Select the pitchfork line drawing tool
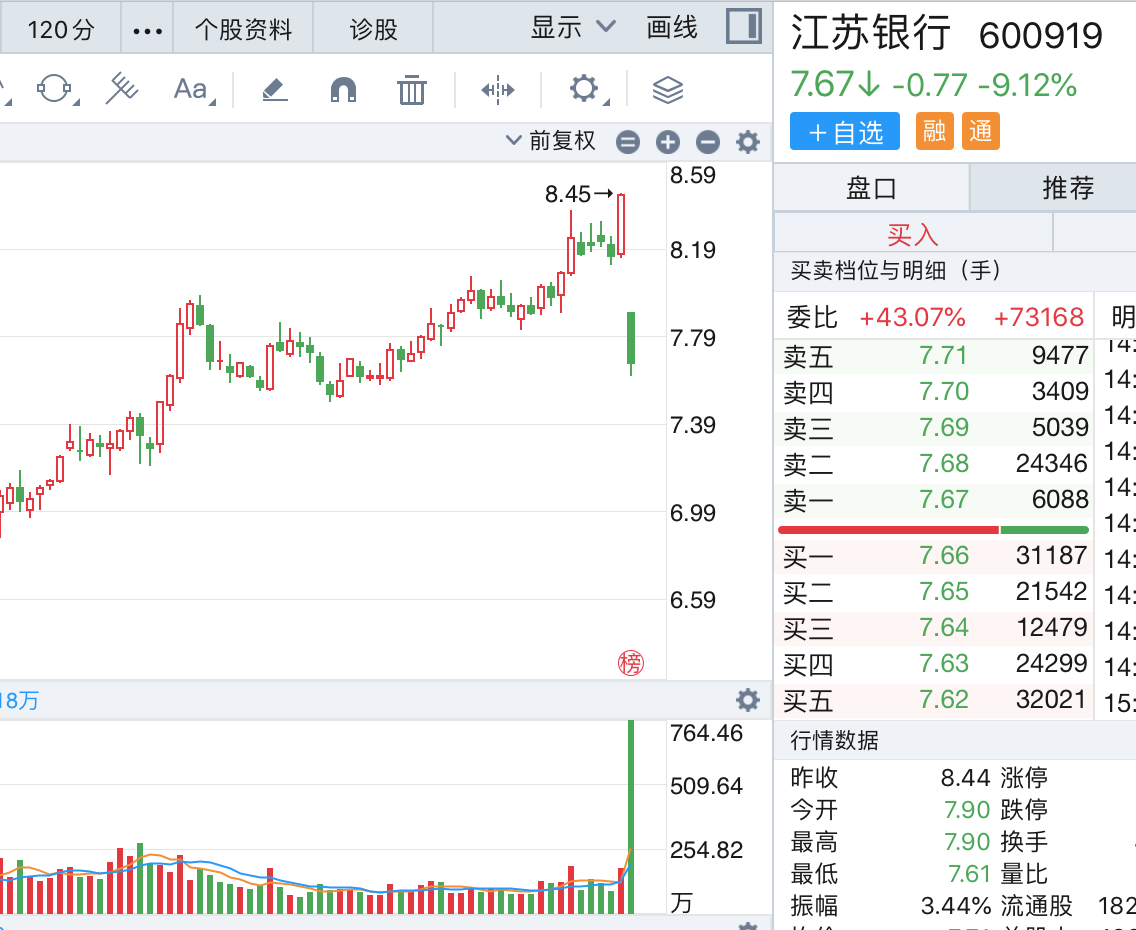This screenshot has width=1136, height=930. pos(122,90)
